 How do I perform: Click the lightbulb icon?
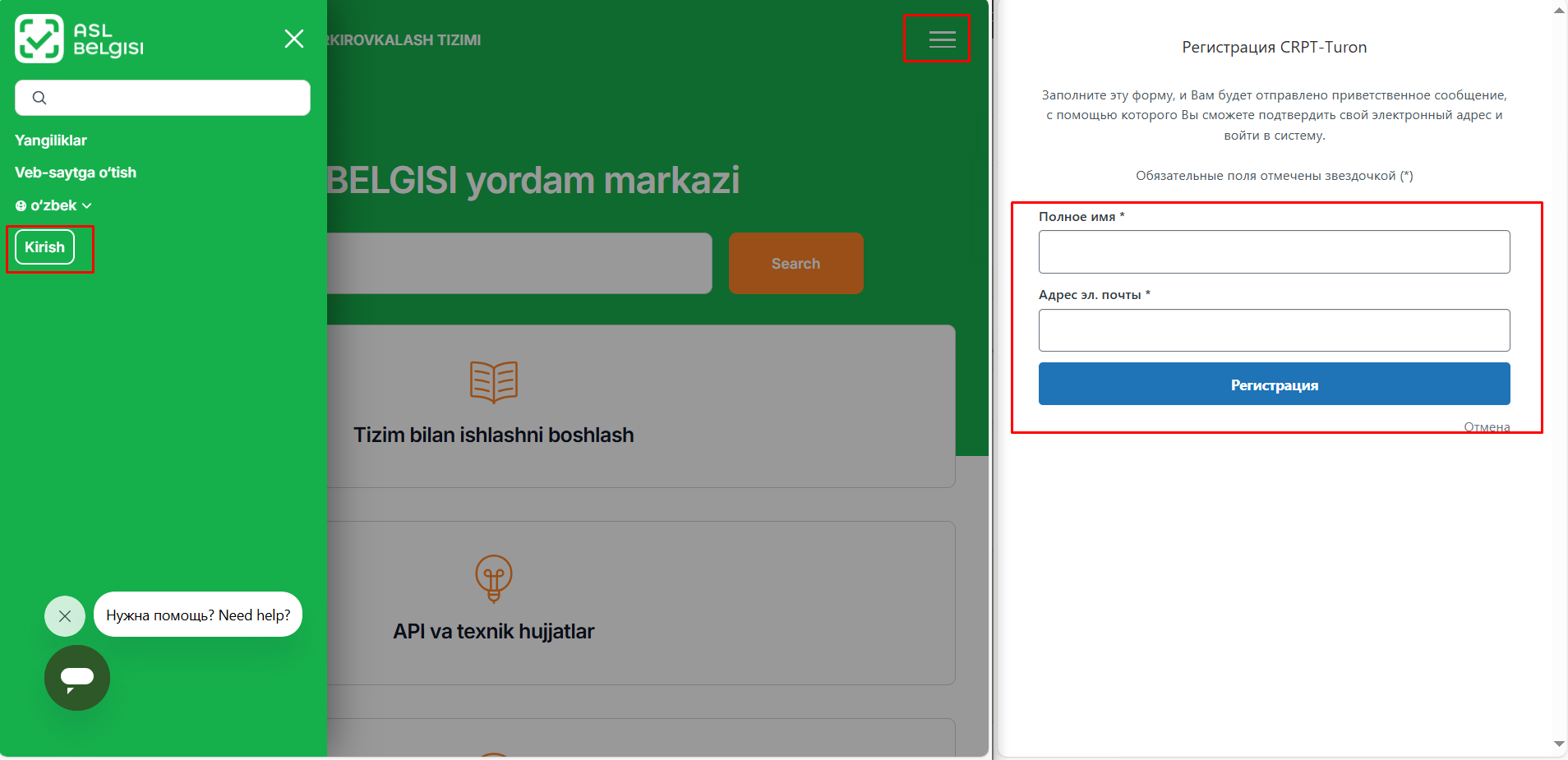pos(494,578)
